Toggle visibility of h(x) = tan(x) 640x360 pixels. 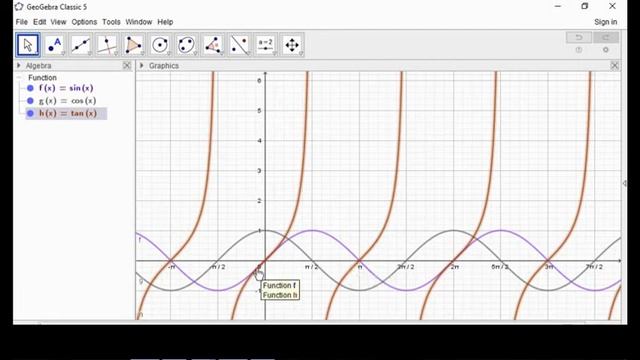click(x=30, y=113)
